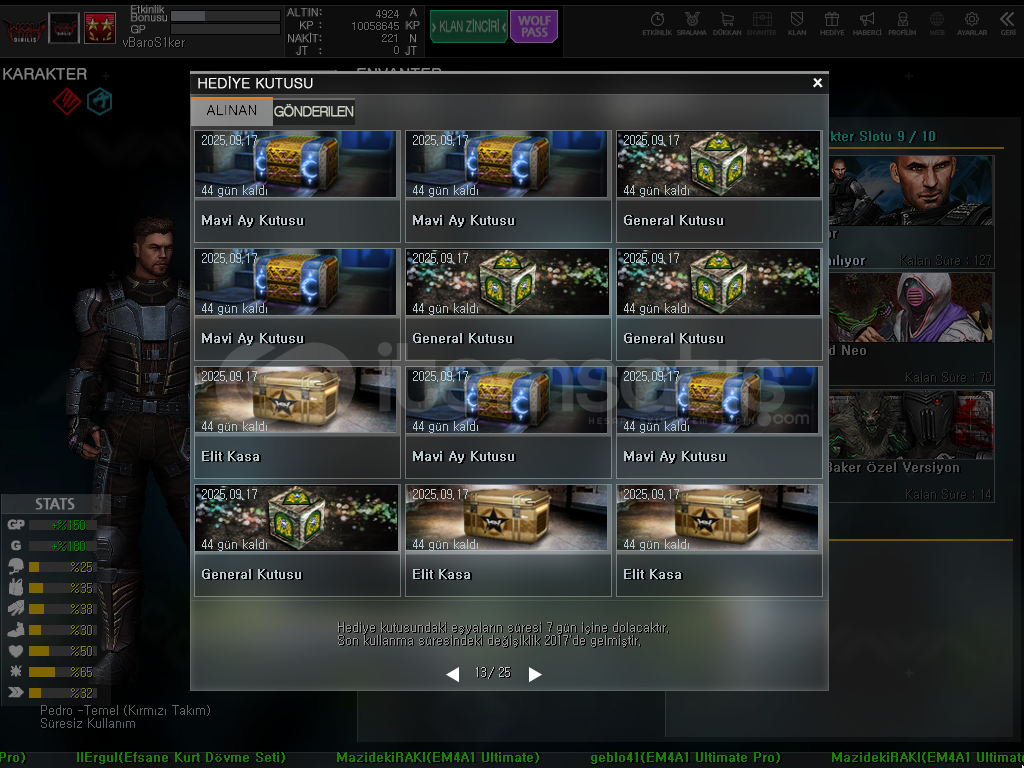Image resolution: width=1024 pixels, height=768 pixels.
Task: Open the Profilim icon
Action: 902,21
